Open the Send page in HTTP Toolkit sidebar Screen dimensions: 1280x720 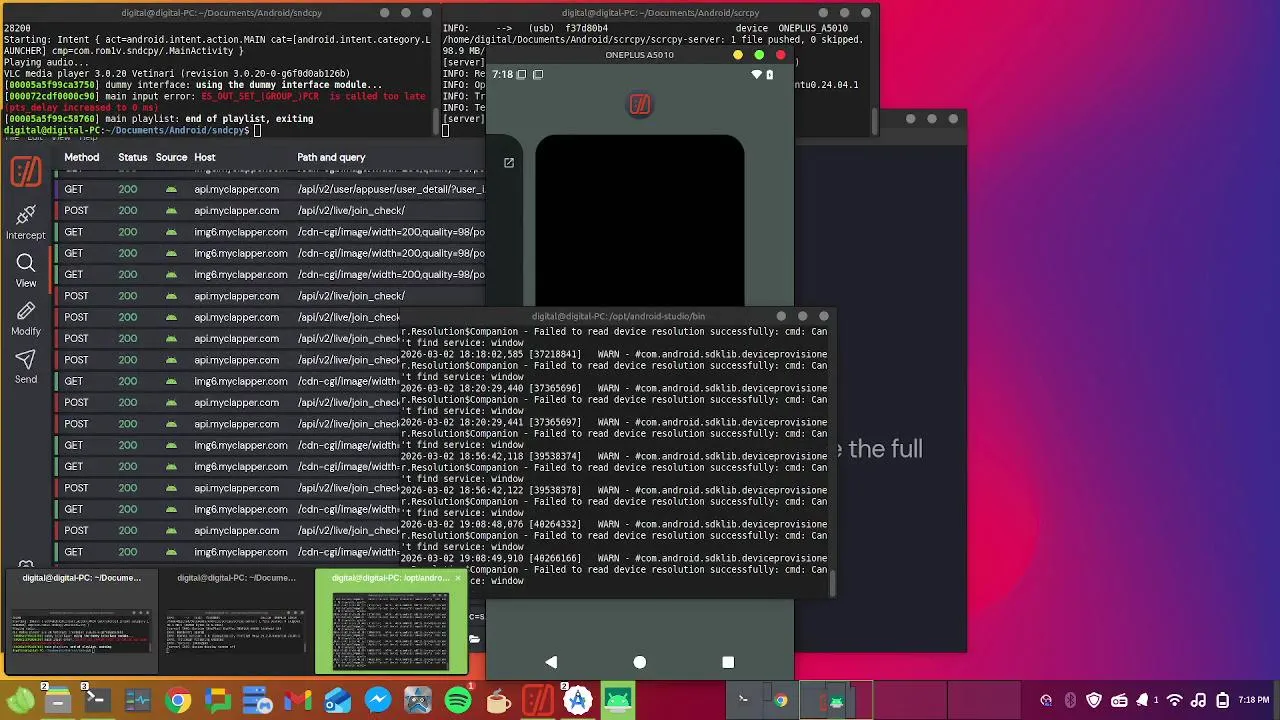[x=26, y=367]
